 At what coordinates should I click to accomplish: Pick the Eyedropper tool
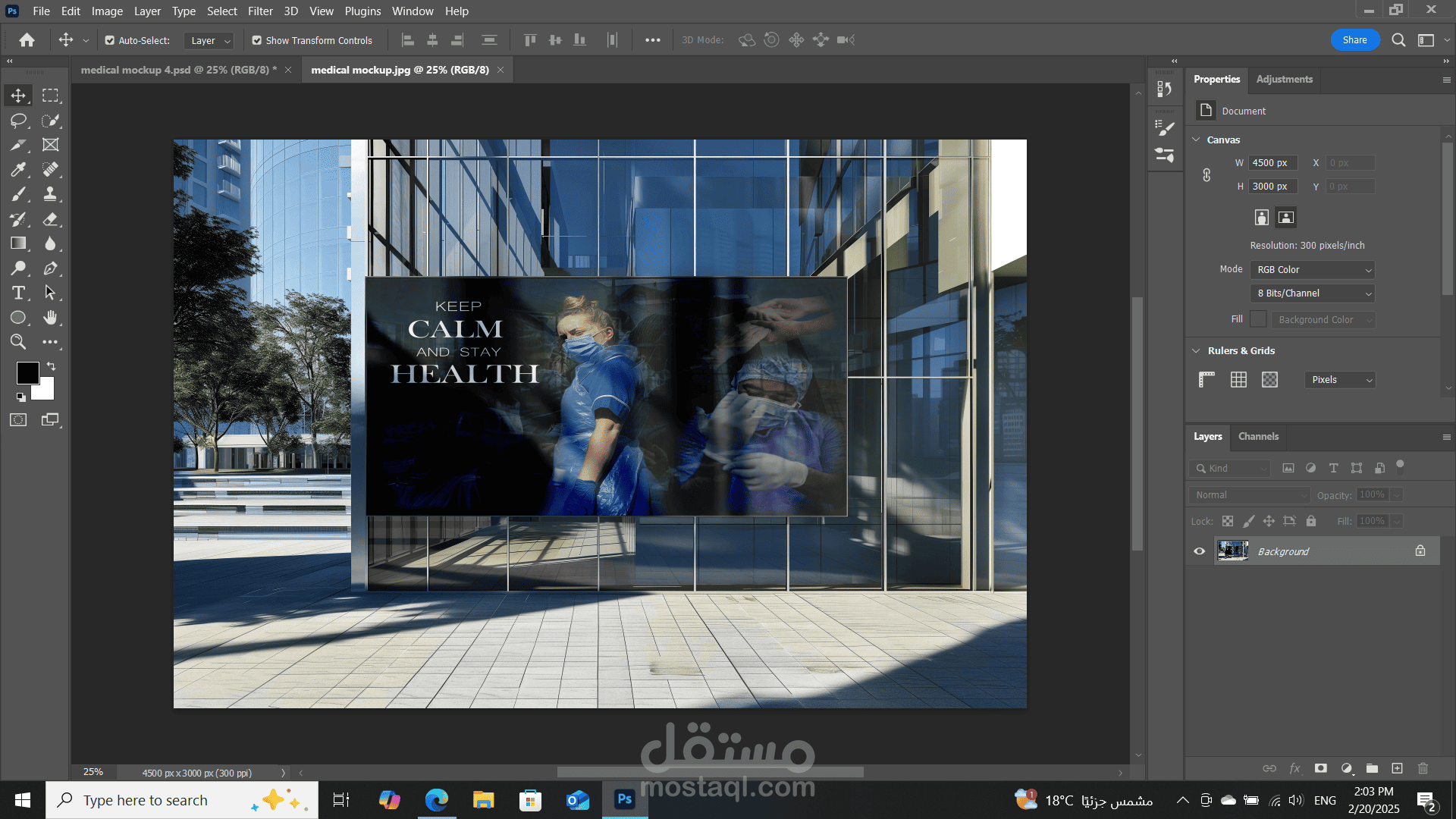(19, 169)
